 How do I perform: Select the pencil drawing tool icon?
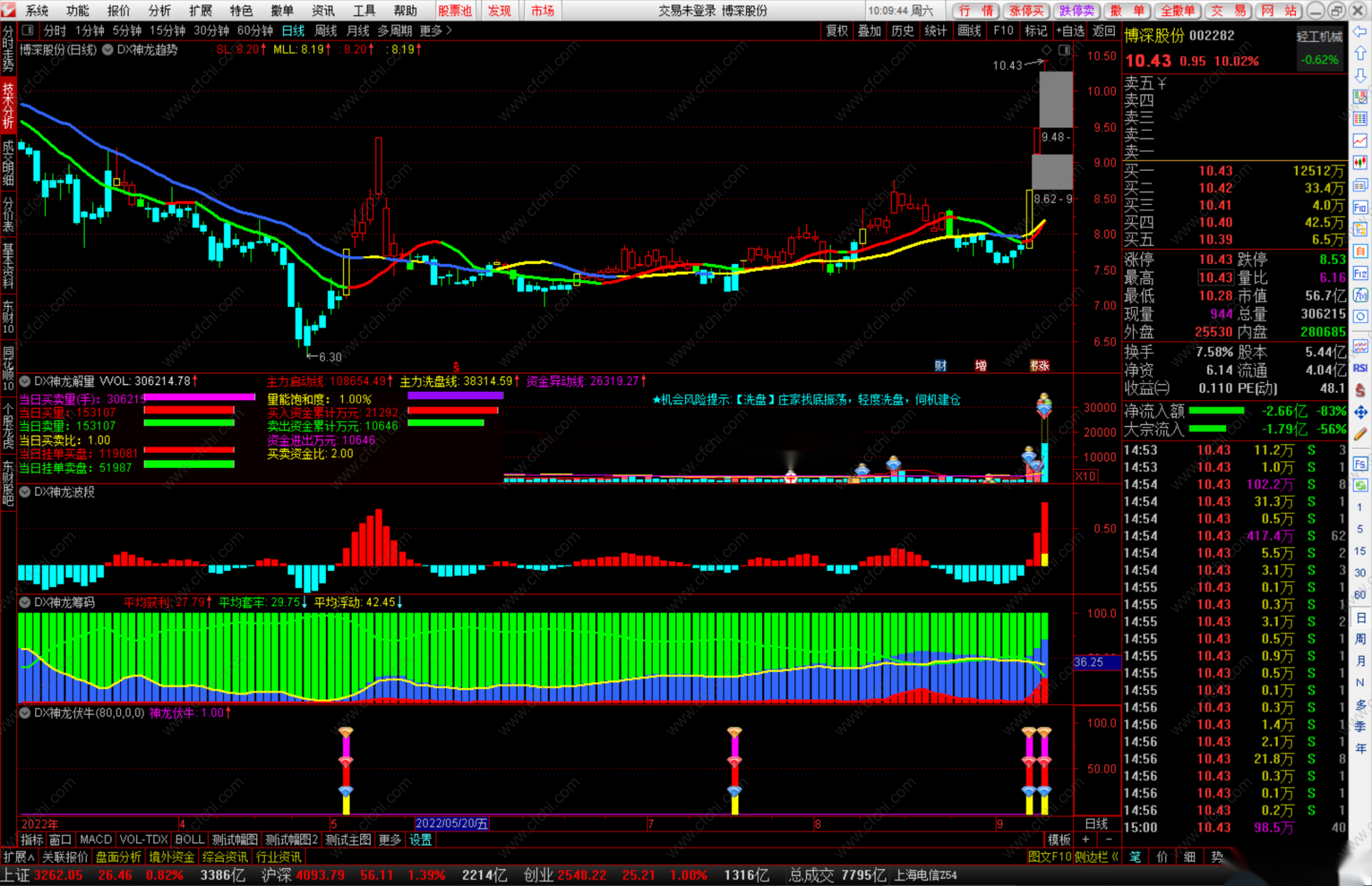pos(1360,434)
